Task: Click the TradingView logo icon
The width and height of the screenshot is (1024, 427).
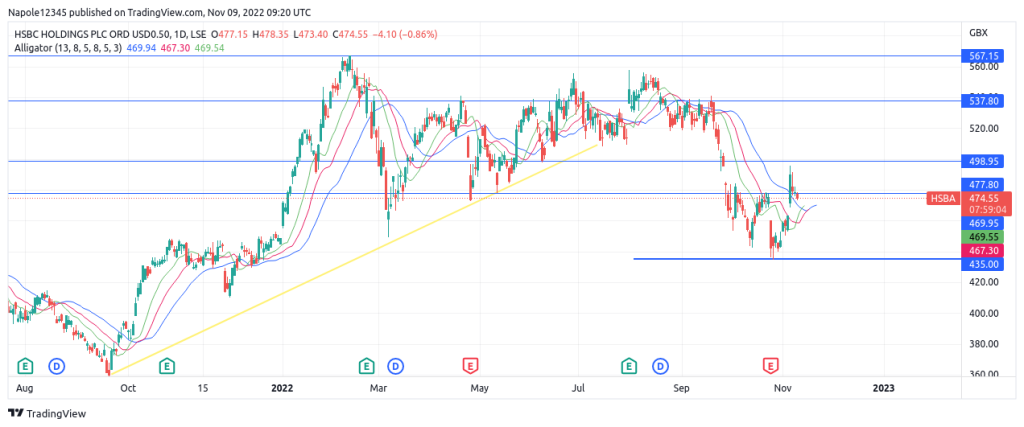Action: [15, 413]
